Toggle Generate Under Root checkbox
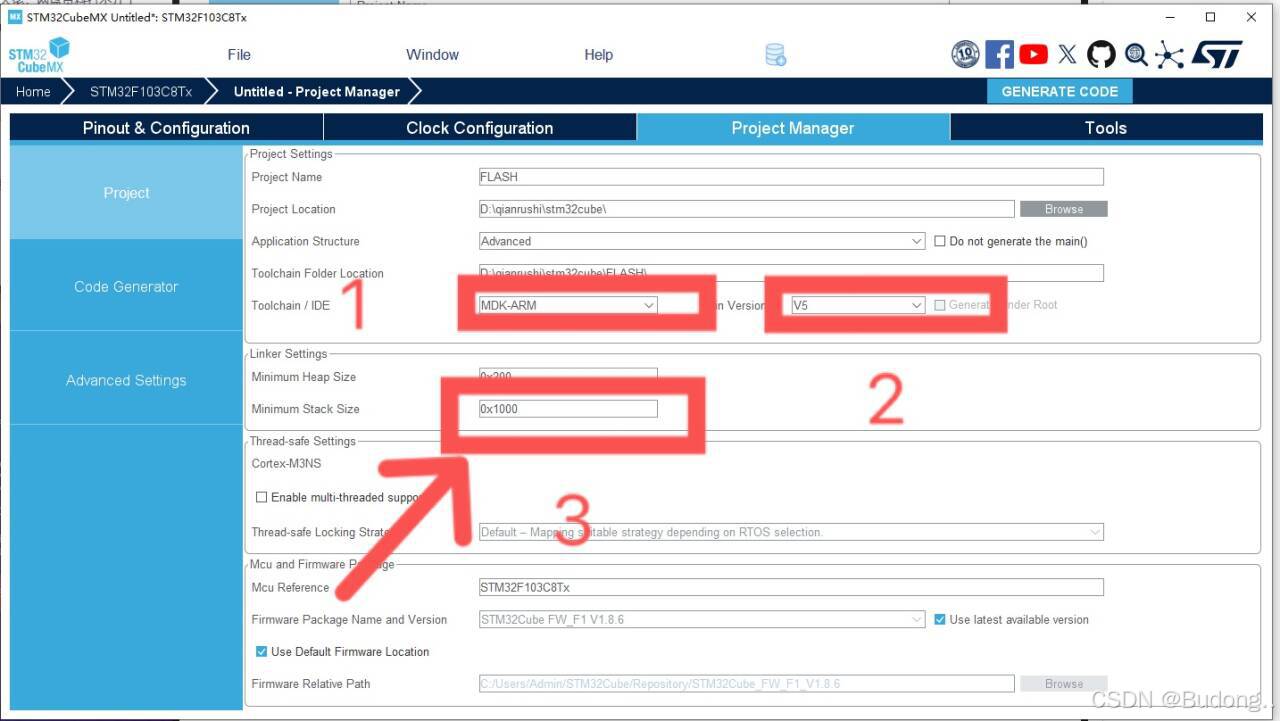Viewport: 1280px width, 721px height. pos(940,305)
